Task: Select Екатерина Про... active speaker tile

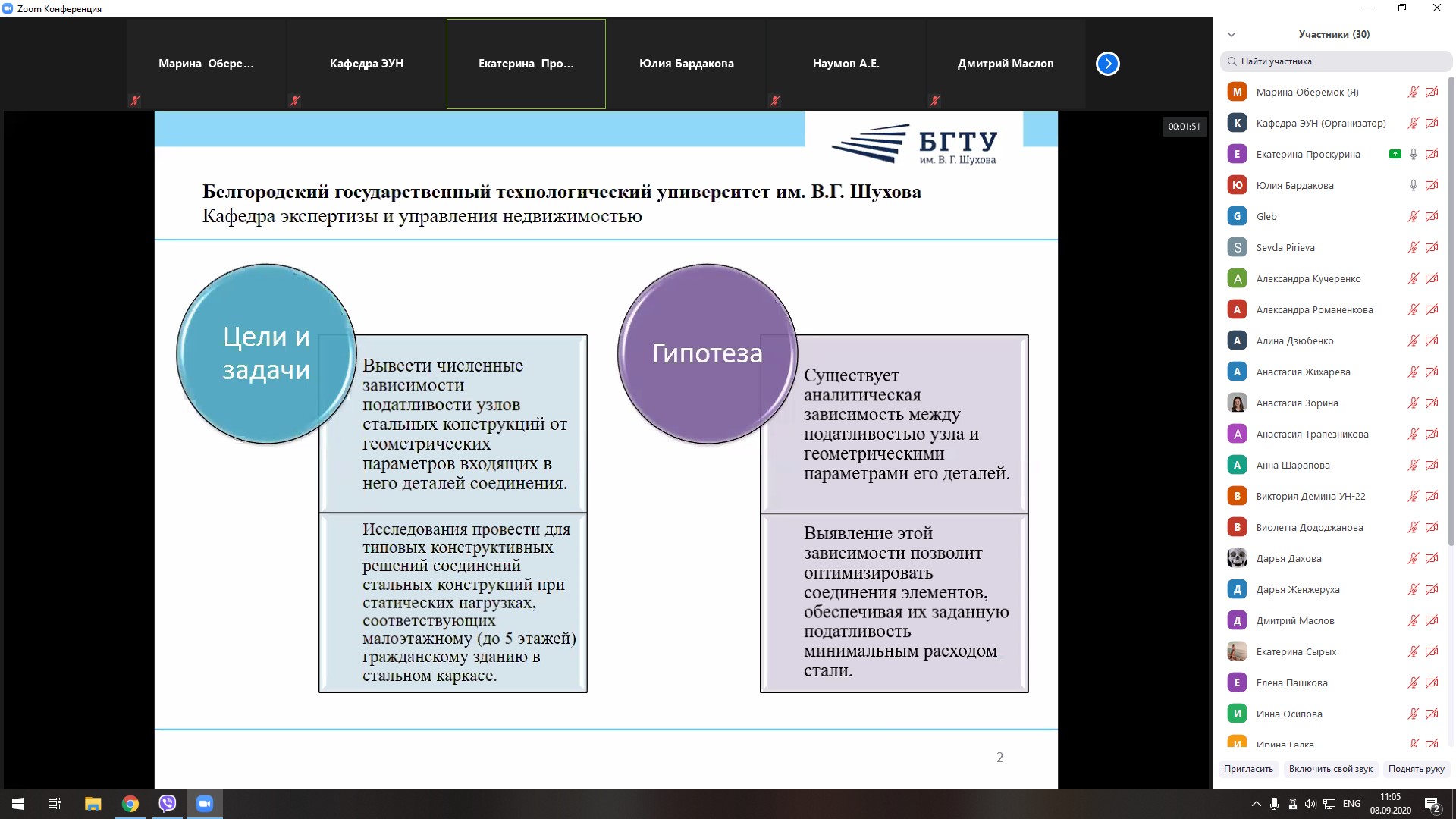Action: click(x=526, y=64)
